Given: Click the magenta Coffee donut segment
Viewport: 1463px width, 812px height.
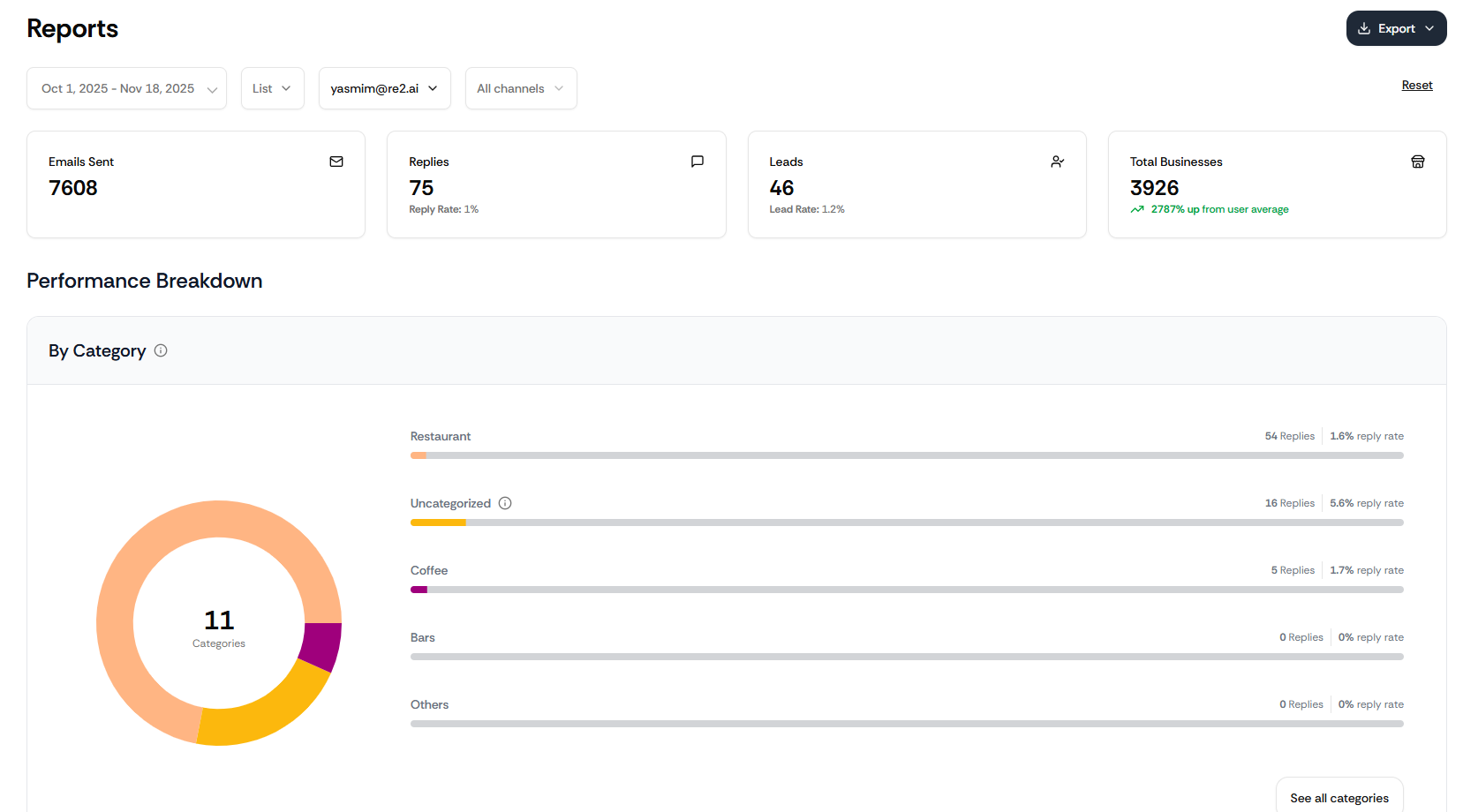Looking at the screenshot, I should click(x=321, y=645).
